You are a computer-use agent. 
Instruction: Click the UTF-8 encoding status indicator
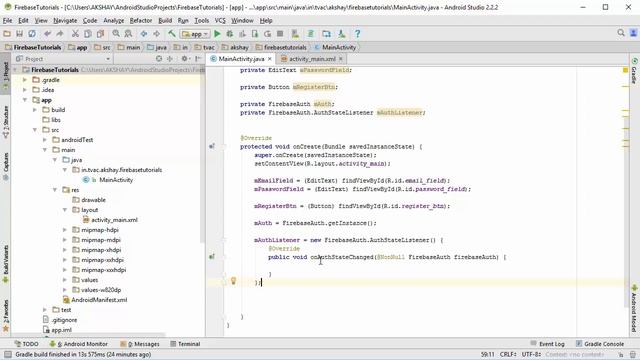[x=531, y=355]
